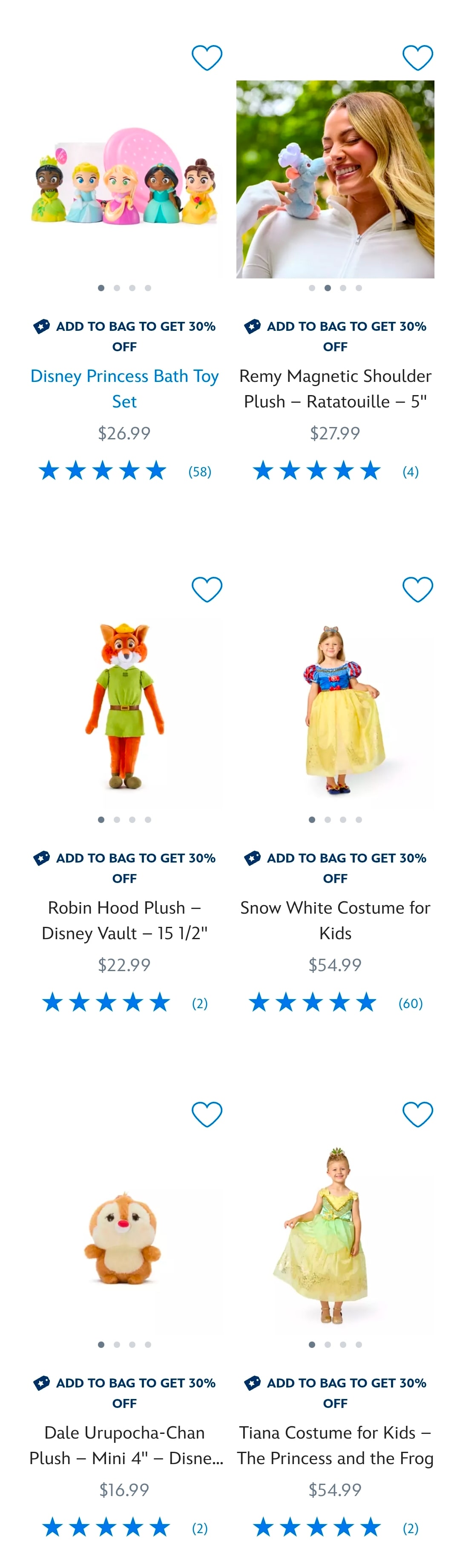Viewport: 460px width, 1568px height.
Task: Show second image of Disney Princess Bath Toy Set
Action: (x=116, y=288)
